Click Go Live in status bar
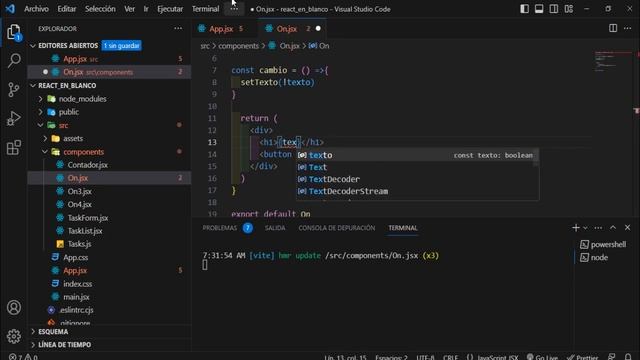The width and height of the screenshot is (640, 360). pos(542,357)
